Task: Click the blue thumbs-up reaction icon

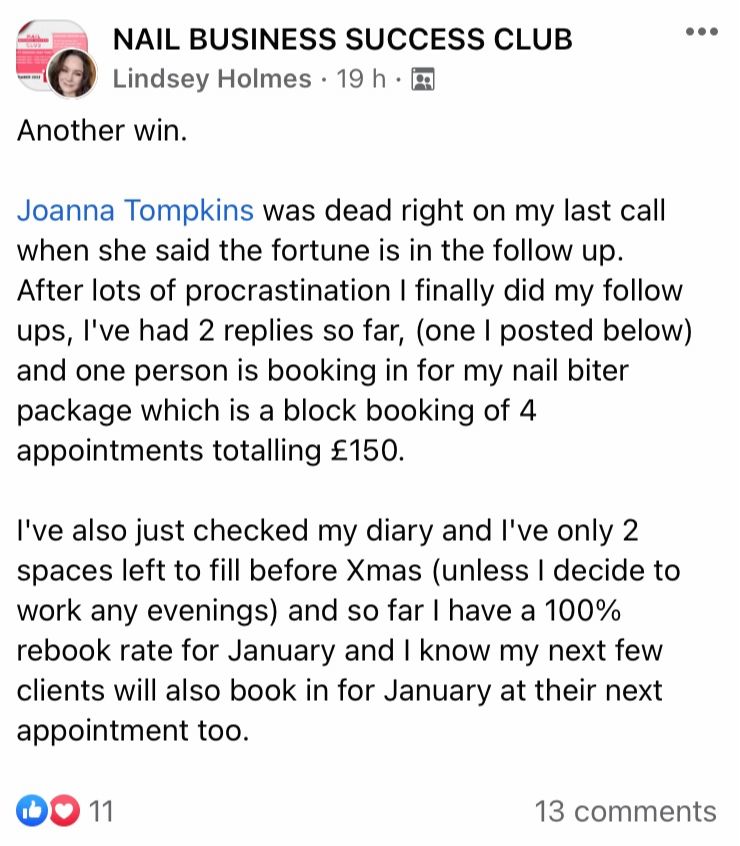Action: (x=31, y=811)
